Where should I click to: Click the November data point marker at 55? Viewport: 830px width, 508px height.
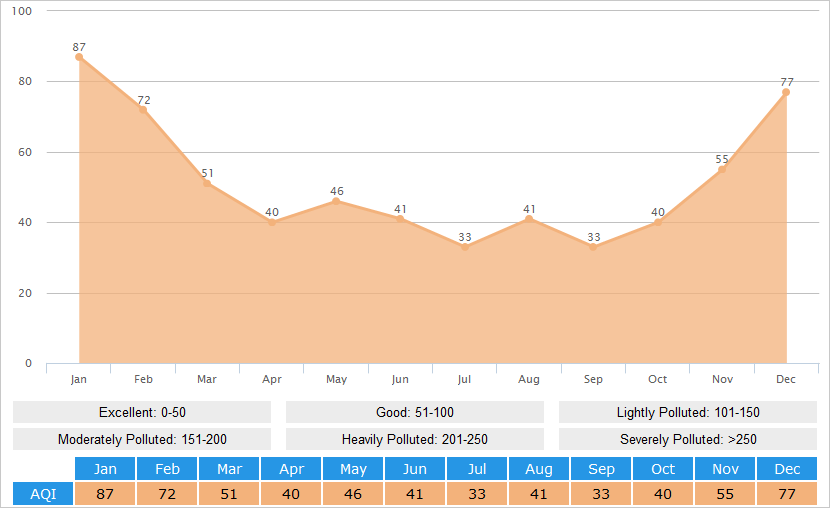click(722, 169)
